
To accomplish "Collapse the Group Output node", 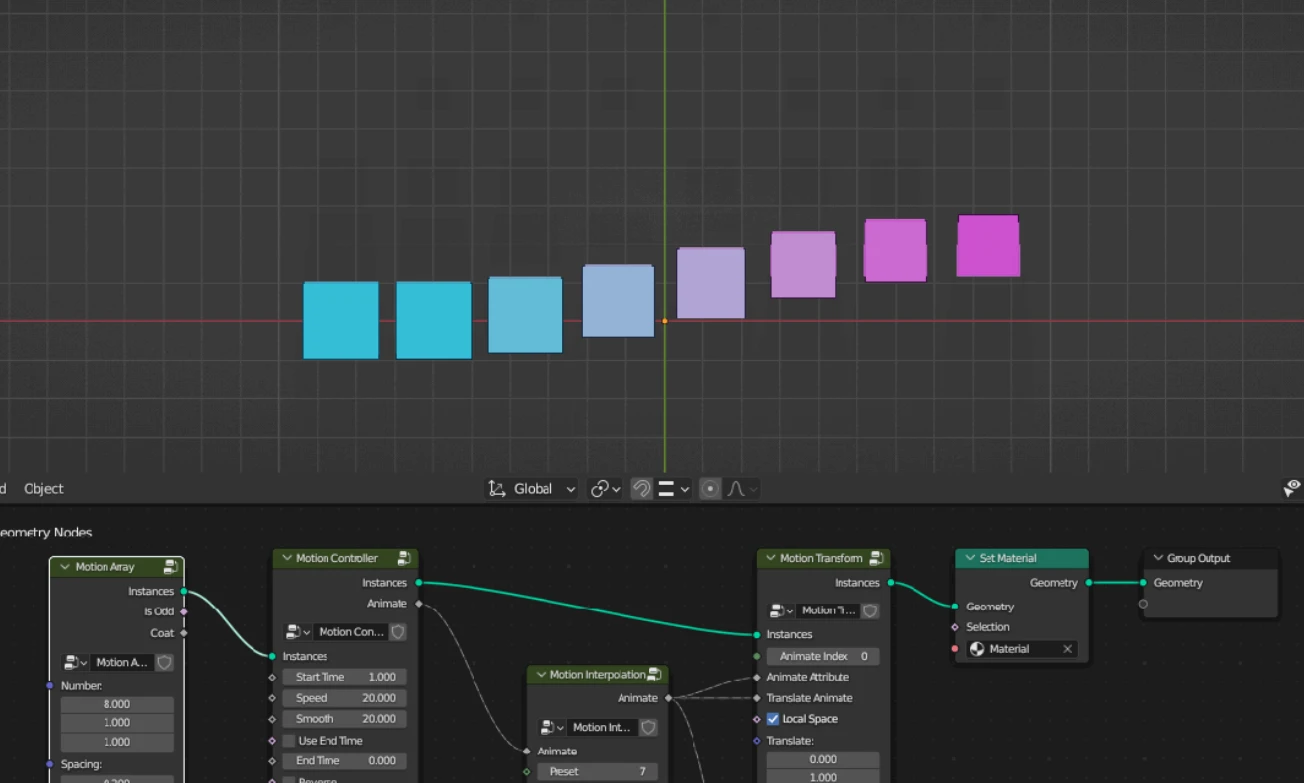I will [1158, 558].
